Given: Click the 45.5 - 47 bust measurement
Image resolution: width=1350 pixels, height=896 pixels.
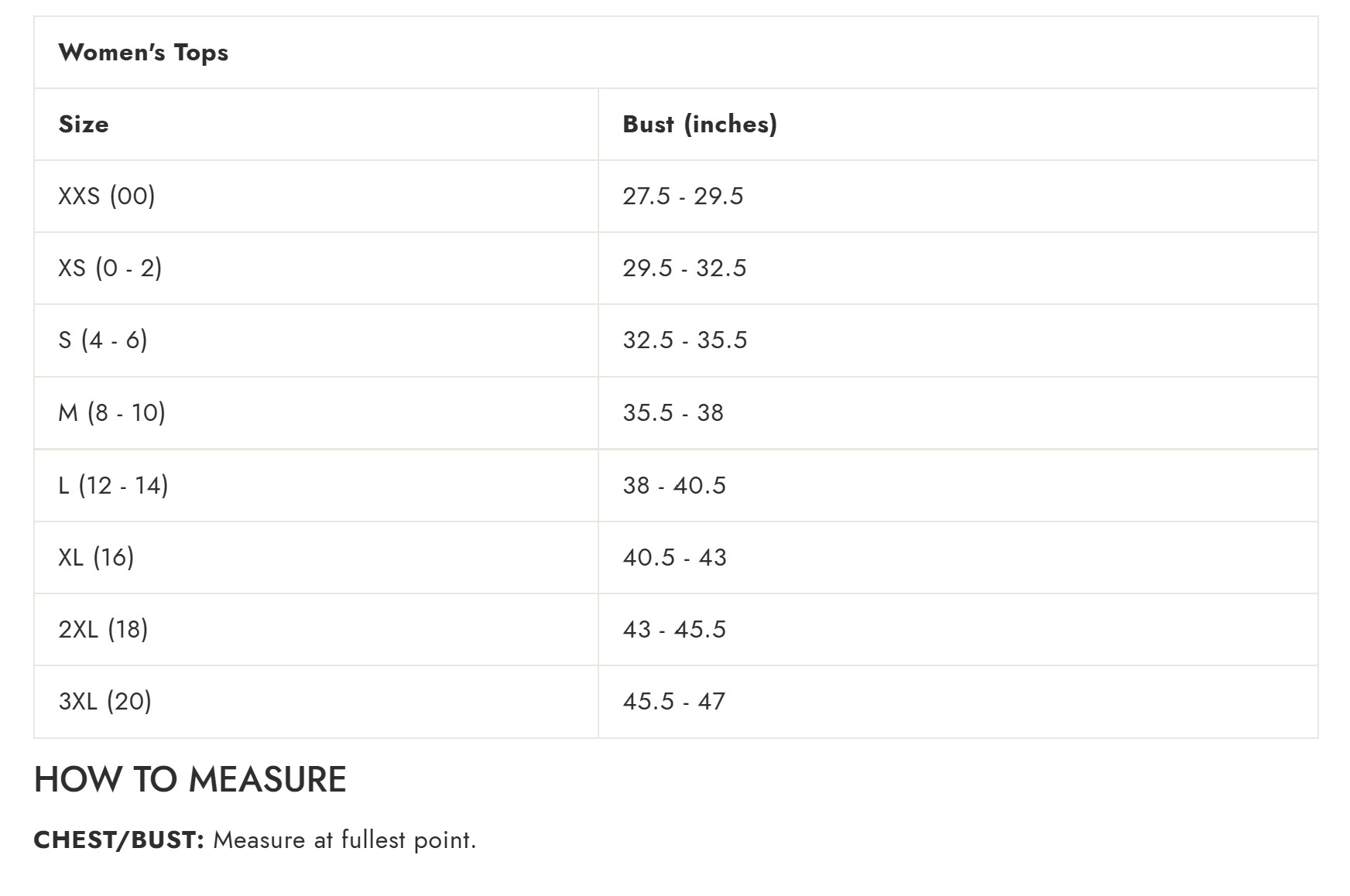Looking at the screenshot, I should click(x=673, y=701).
